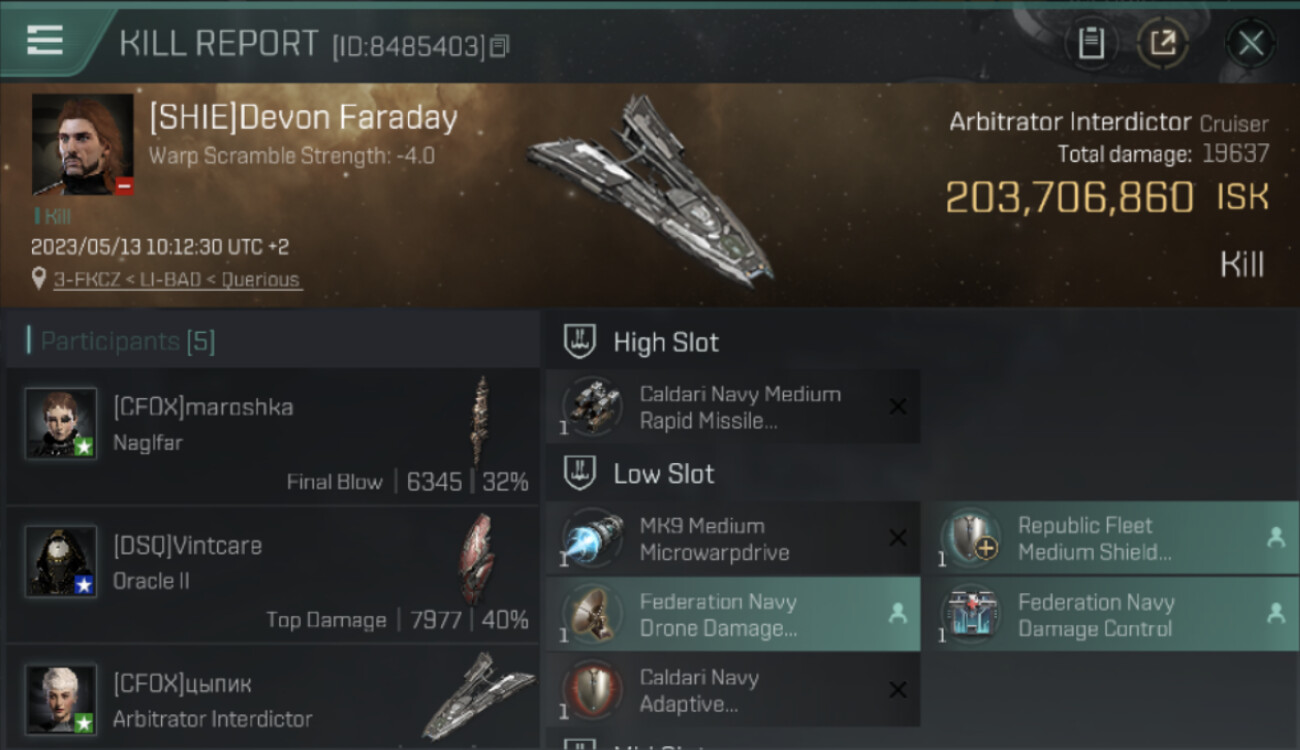
Task: Close the kill report window
Action: pyautogui.click(x=1251, y=43)
